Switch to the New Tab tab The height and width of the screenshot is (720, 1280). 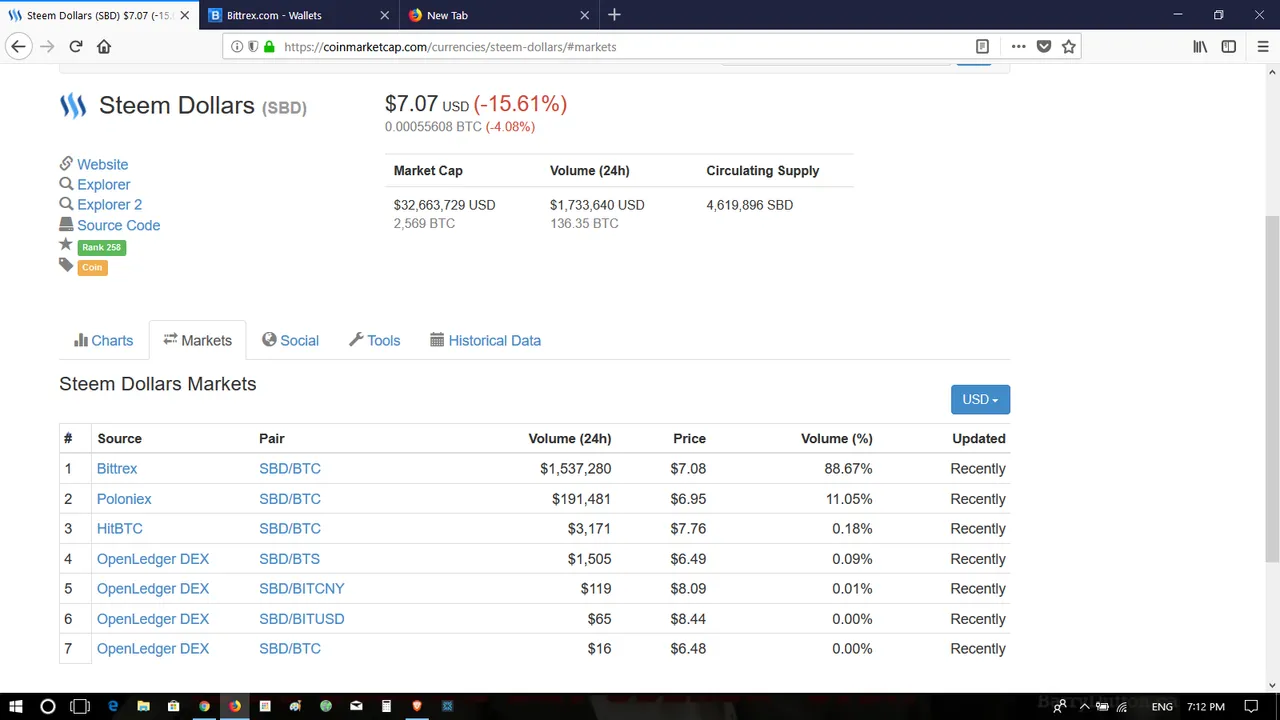(x=500, y=15)
